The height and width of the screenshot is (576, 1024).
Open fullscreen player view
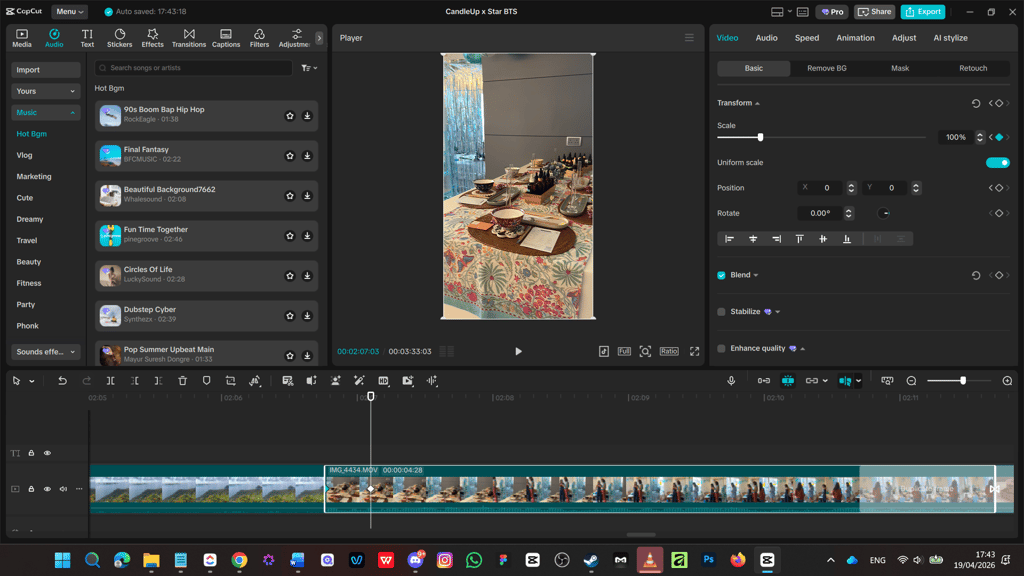point(694,351)
